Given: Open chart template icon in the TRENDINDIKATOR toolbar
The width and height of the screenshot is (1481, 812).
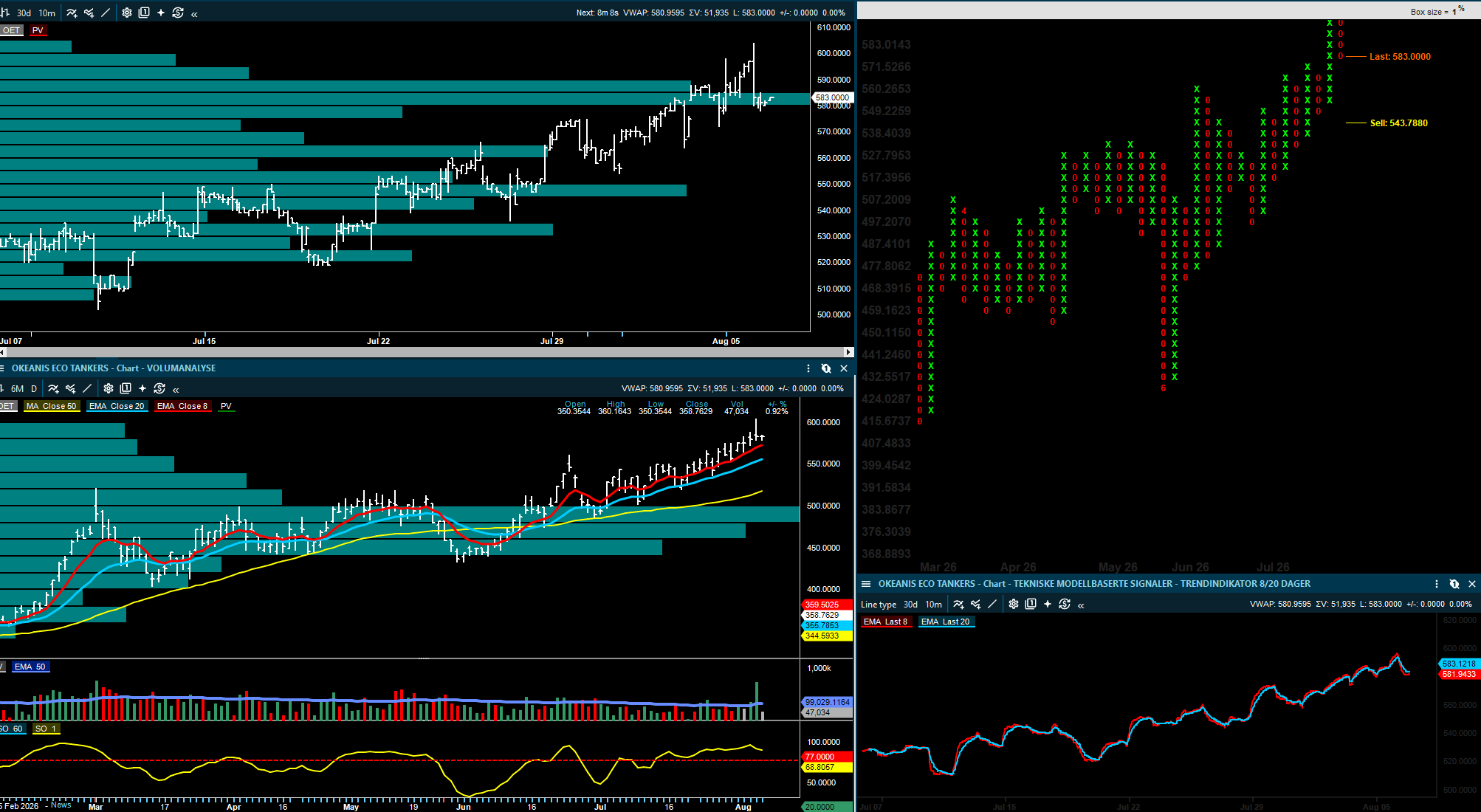Looking at the screenshot, I should tap(1031, 604).
